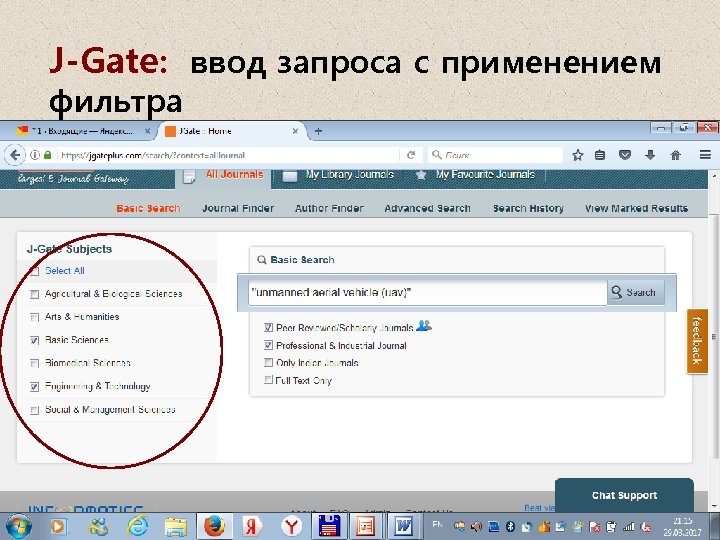Reload the page with refresh icon
720x540 pixels.
click(x=411, y=155)
